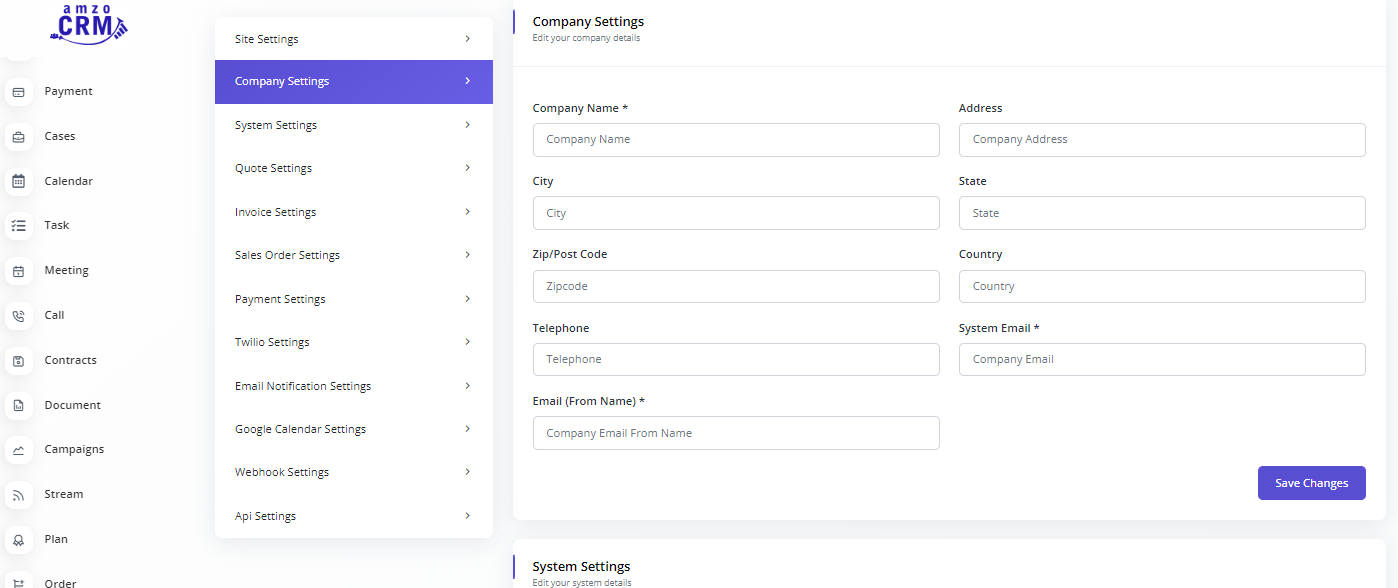This screenshot has height=588, width=1398.
Task: Open Email Notification Settings by label
Action: pyautogui.click(x=303, y=386)
